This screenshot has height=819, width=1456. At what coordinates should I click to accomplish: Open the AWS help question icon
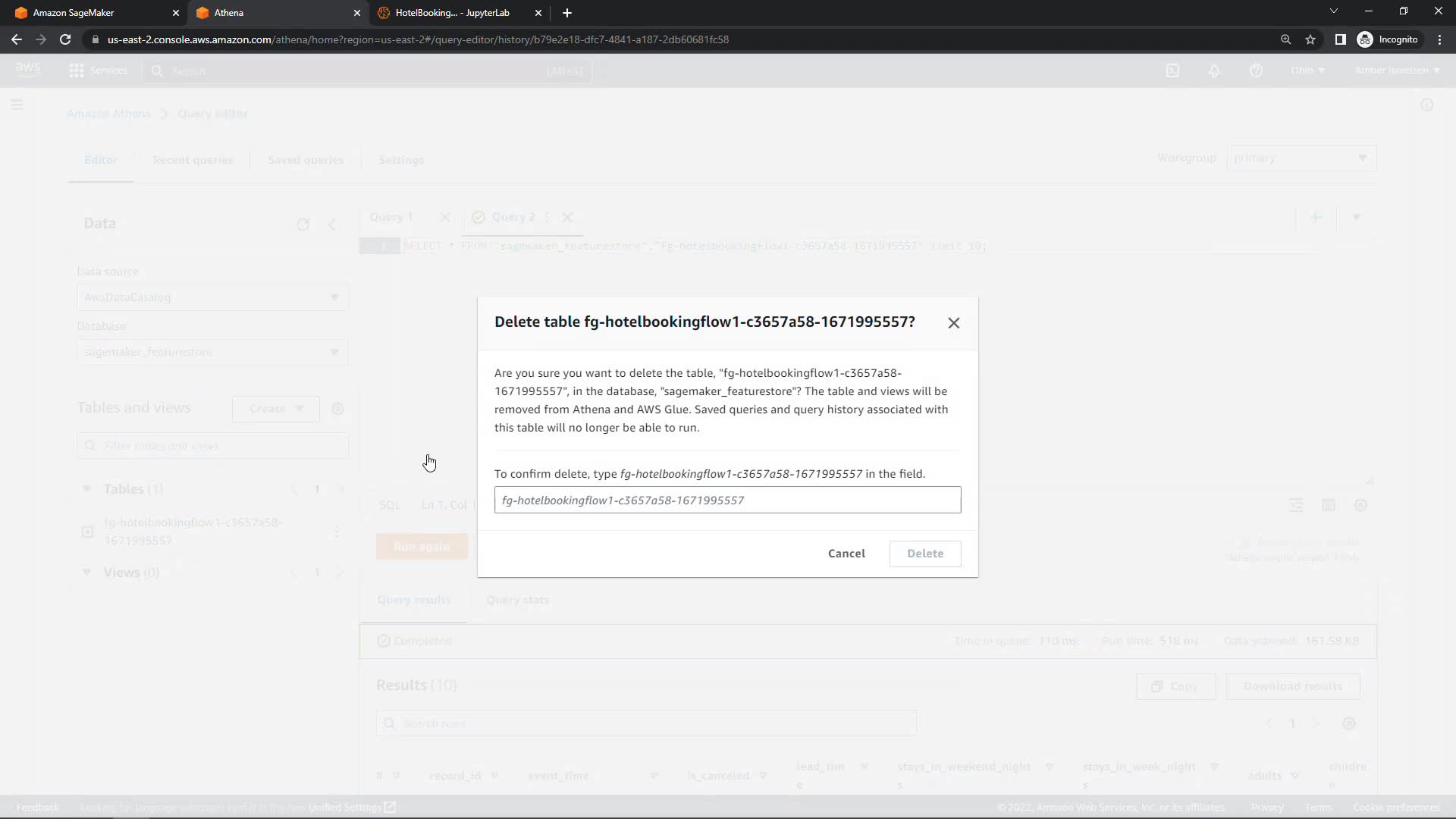(x=1256, y=71)
